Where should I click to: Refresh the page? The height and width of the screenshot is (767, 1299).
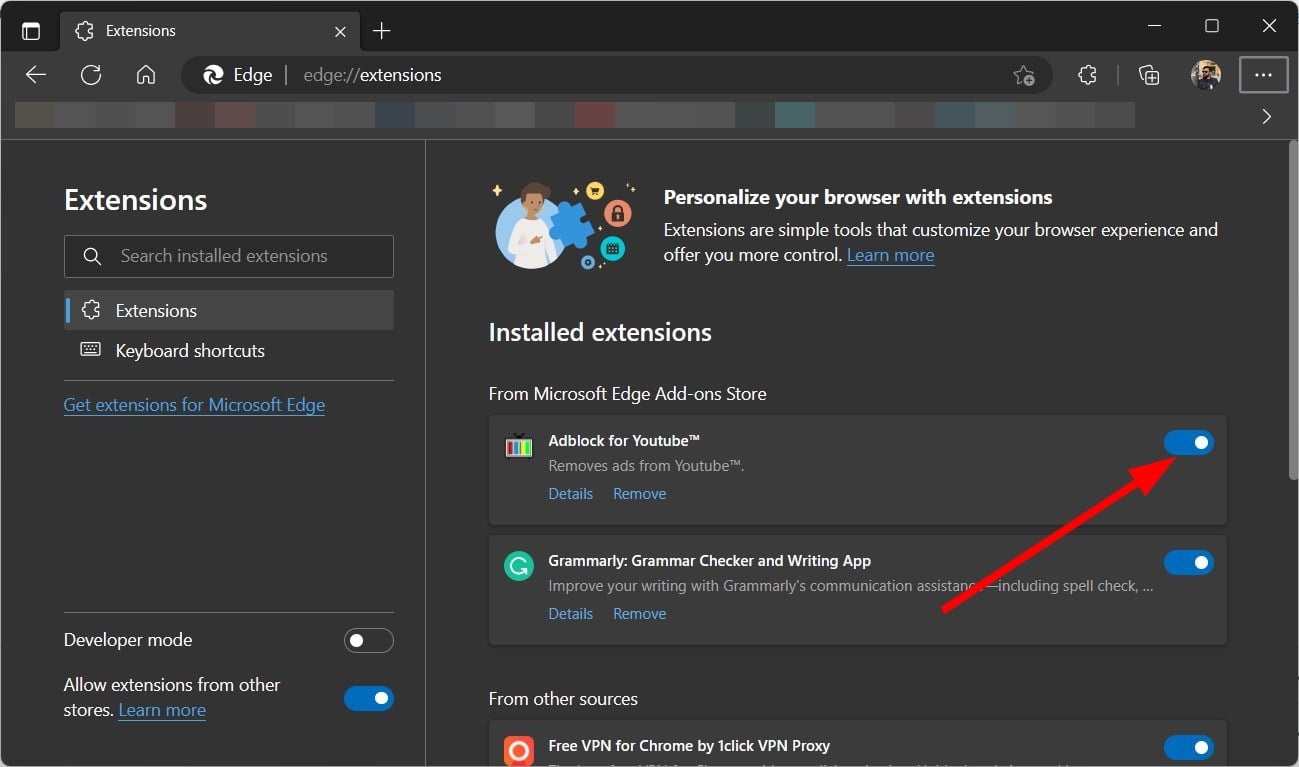pyautogui.click(x=91, y=75)
